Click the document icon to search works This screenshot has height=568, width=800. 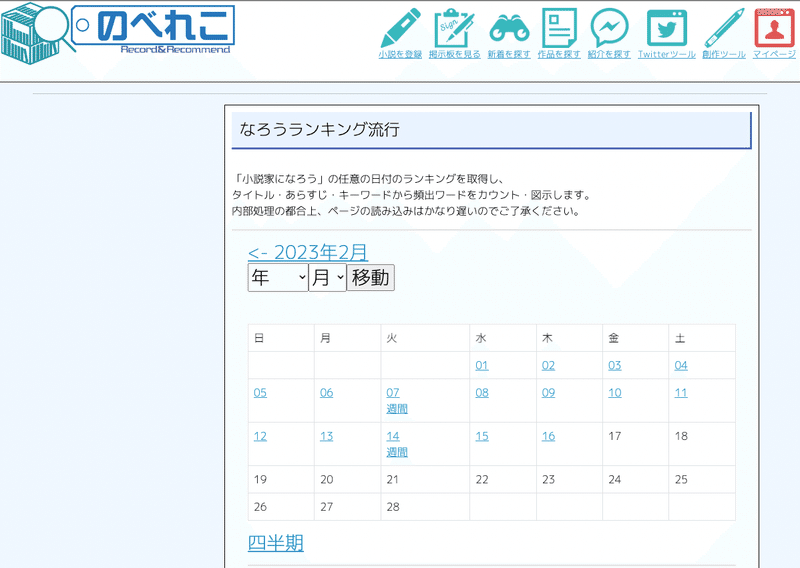point(559,28)
